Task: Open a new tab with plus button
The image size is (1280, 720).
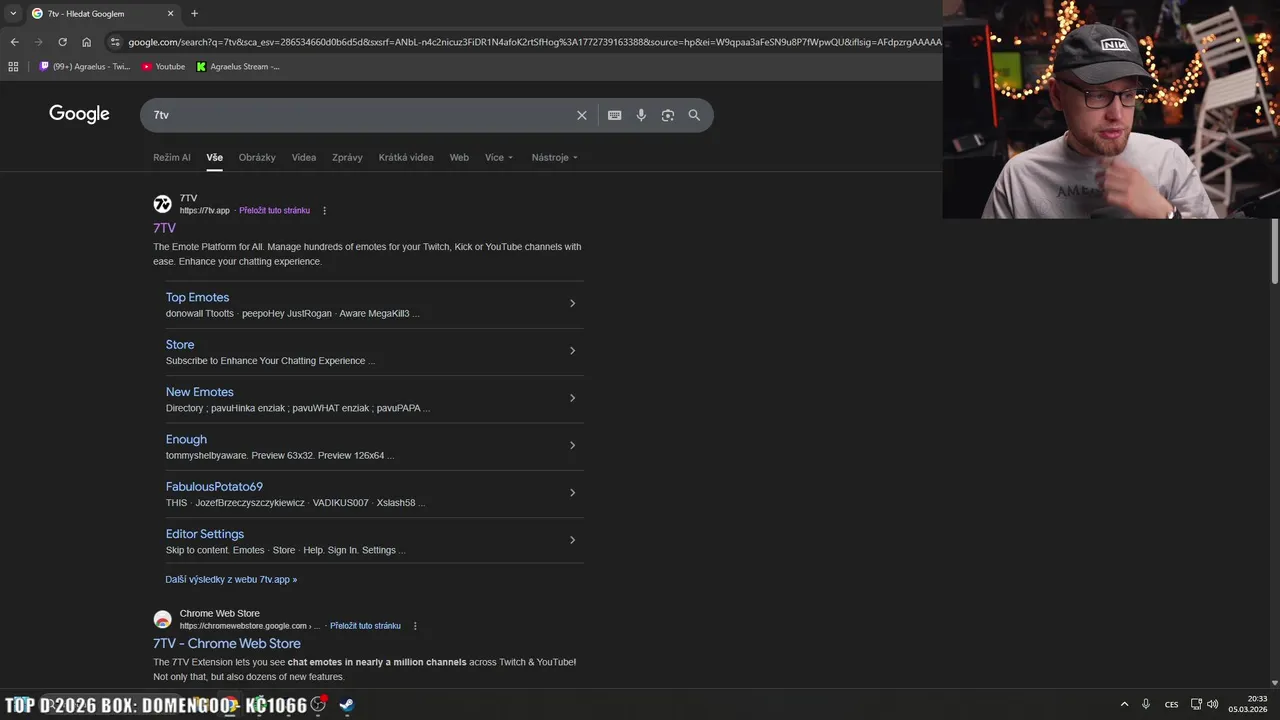Action: 194,13
